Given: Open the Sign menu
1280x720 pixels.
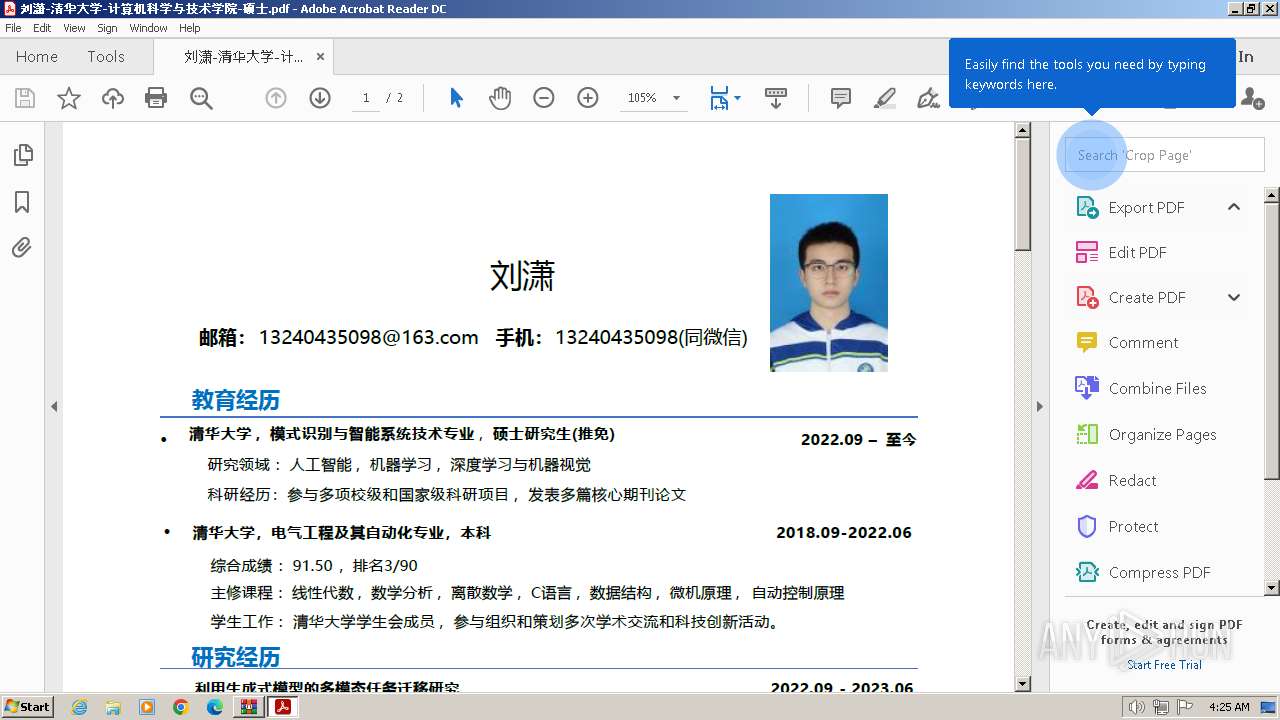Looking at the screenshot, I should tap(107, 28).
